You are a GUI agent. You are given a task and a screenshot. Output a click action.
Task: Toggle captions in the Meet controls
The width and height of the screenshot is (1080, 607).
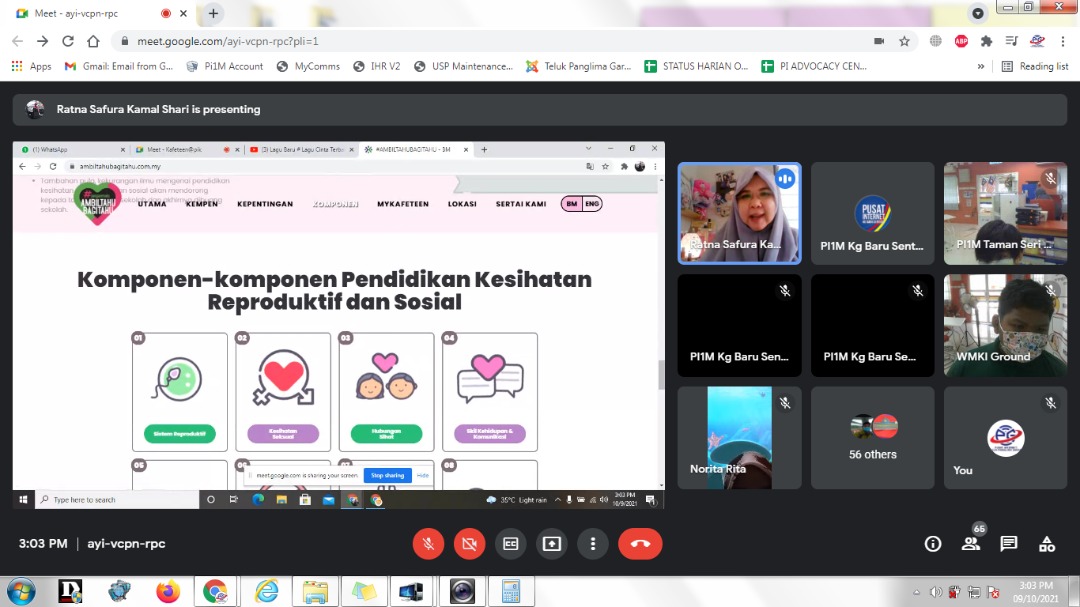[x=510, y=544]
